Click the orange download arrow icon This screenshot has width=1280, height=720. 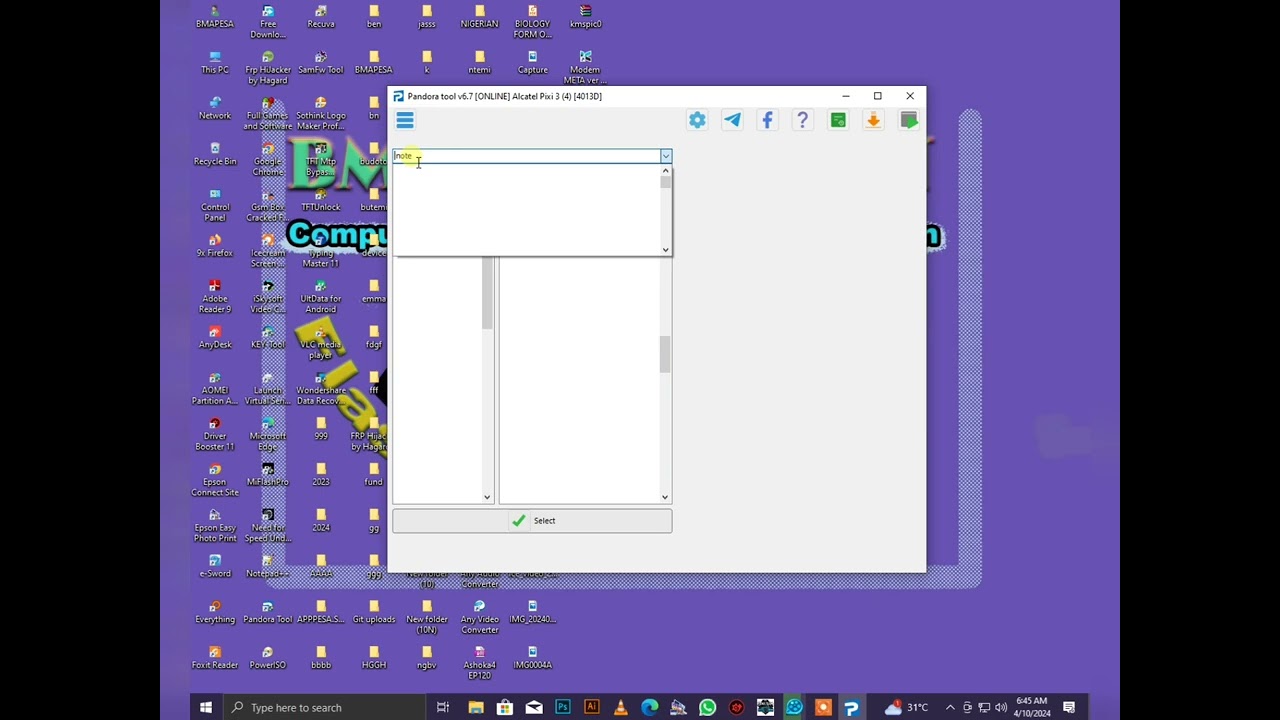coord(873,120)
